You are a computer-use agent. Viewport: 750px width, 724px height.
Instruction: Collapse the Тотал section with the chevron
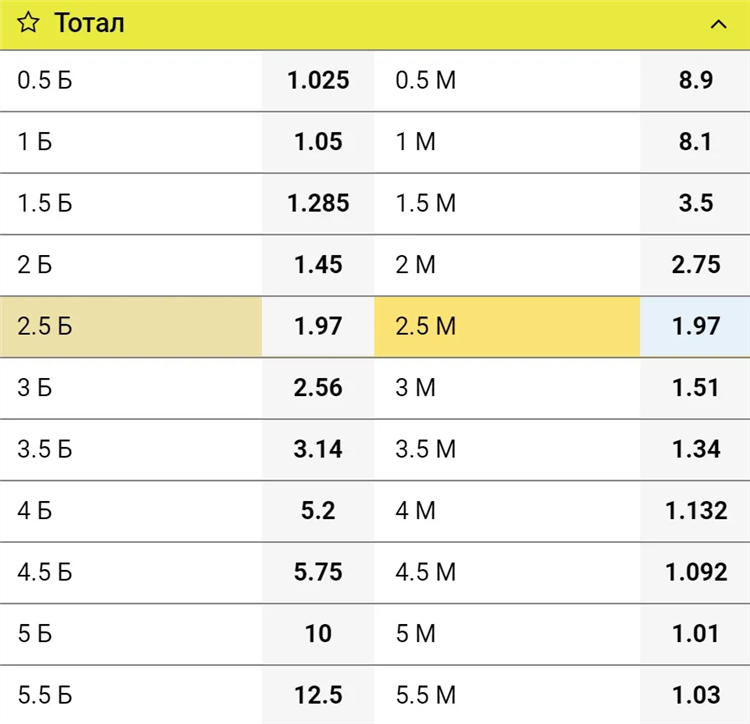(x=718, y=24)
